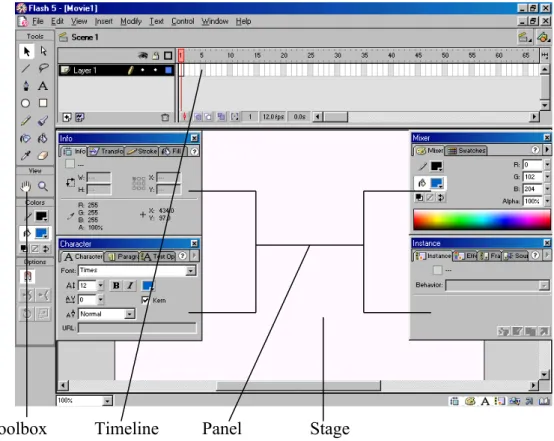Select the Dropper tool

click(25, 155)
